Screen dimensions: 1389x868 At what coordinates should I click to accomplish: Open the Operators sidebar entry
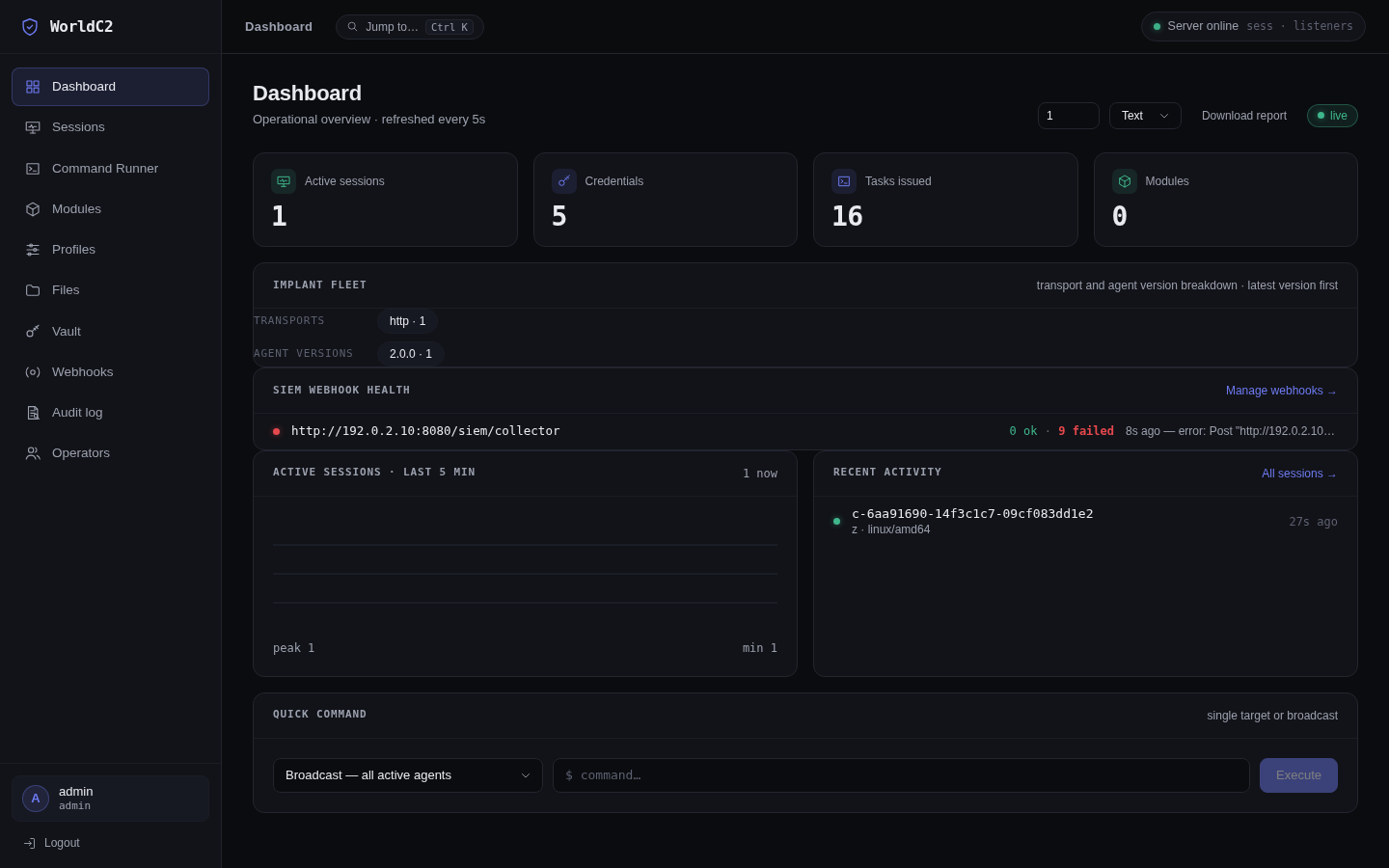(110, 453)
